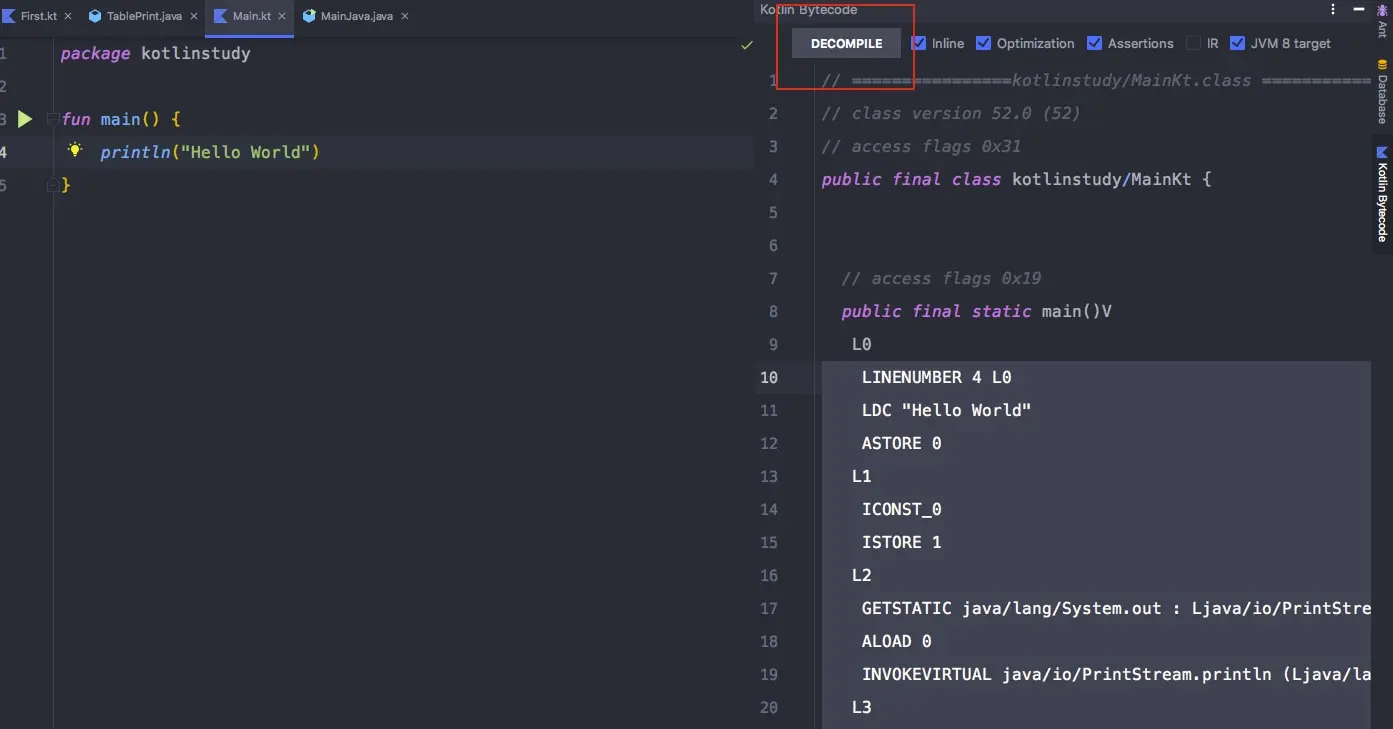This screenshot has width=1393, height=729.
Task: Click the DECOMPILE button
Action: pos(846,43)
